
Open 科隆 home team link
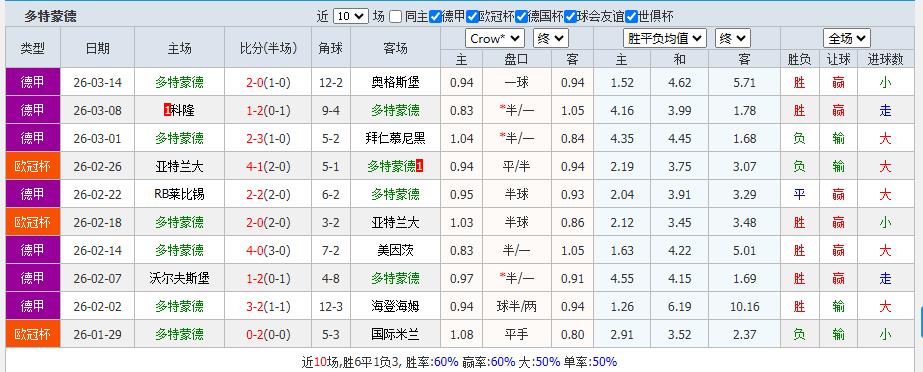(x=182, y=111)
